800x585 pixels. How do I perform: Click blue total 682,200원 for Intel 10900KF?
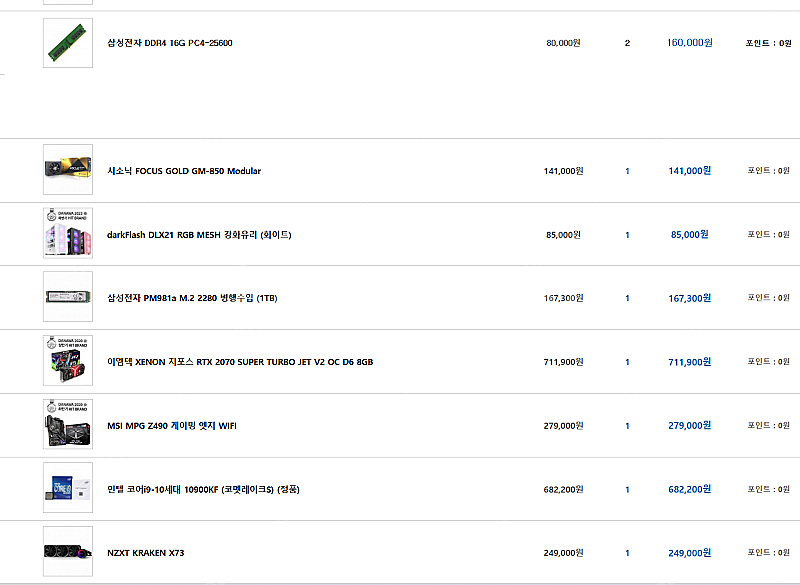point(690,489)
